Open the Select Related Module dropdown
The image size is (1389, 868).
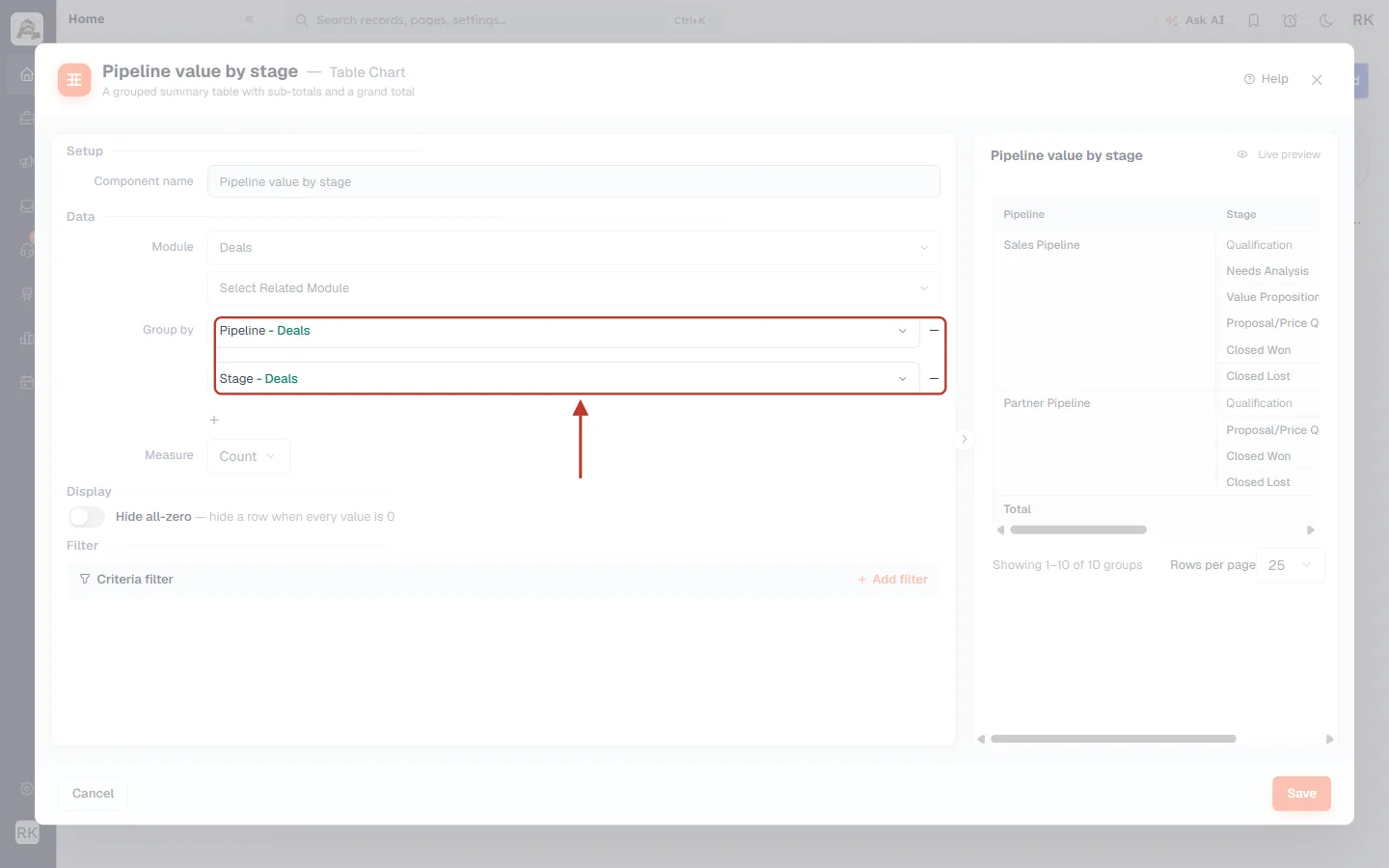pyautogui.click(x=574, y=288)
